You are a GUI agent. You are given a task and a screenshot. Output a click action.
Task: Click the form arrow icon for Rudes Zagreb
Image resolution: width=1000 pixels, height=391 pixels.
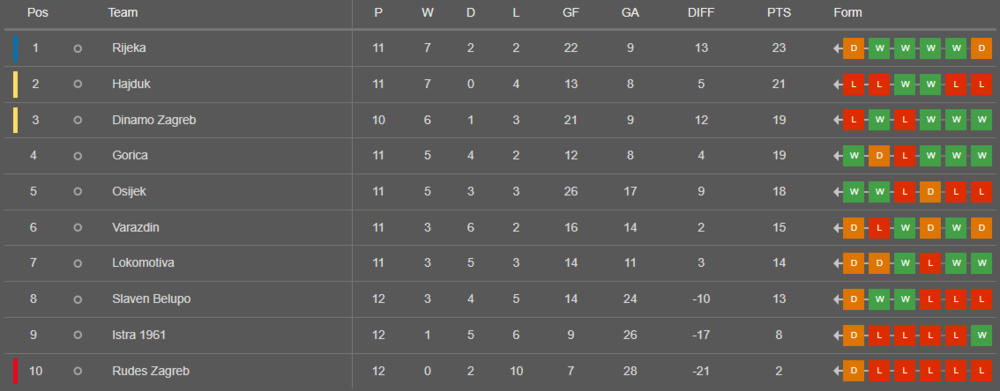[x=837, y=371]
